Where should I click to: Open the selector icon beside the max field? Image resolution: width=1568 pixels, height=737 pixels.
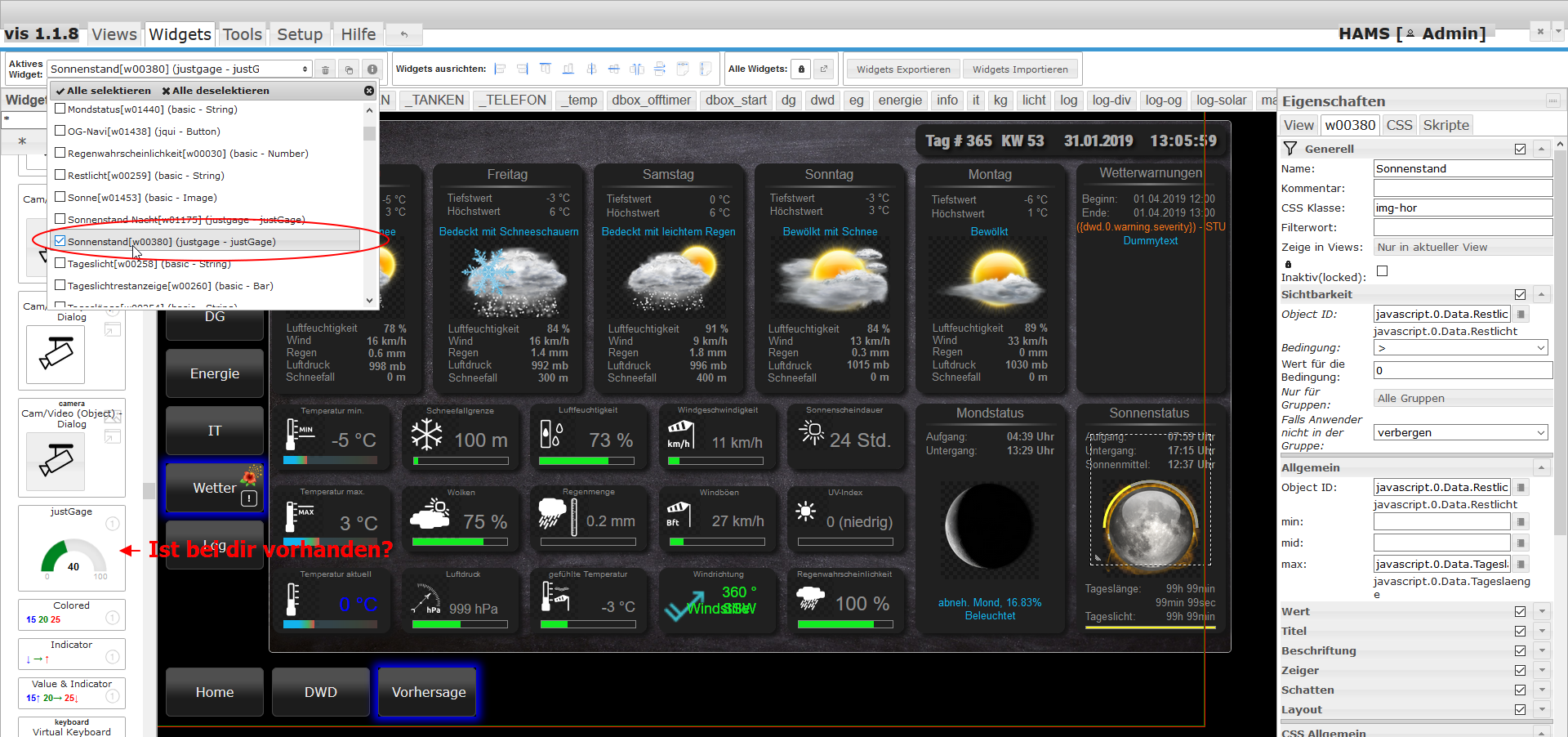pos(1521,564)
